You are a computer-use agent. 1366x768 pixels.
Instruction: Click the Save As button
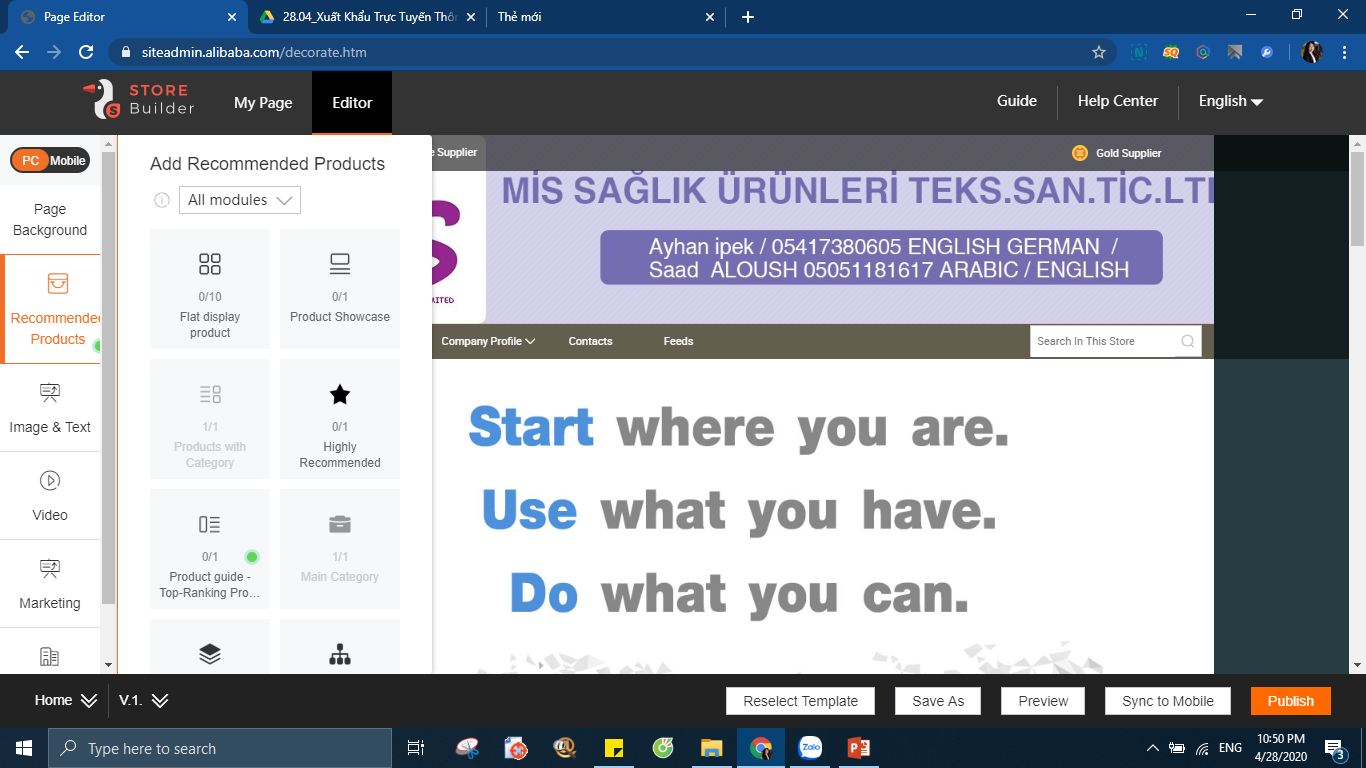(938, 701)
